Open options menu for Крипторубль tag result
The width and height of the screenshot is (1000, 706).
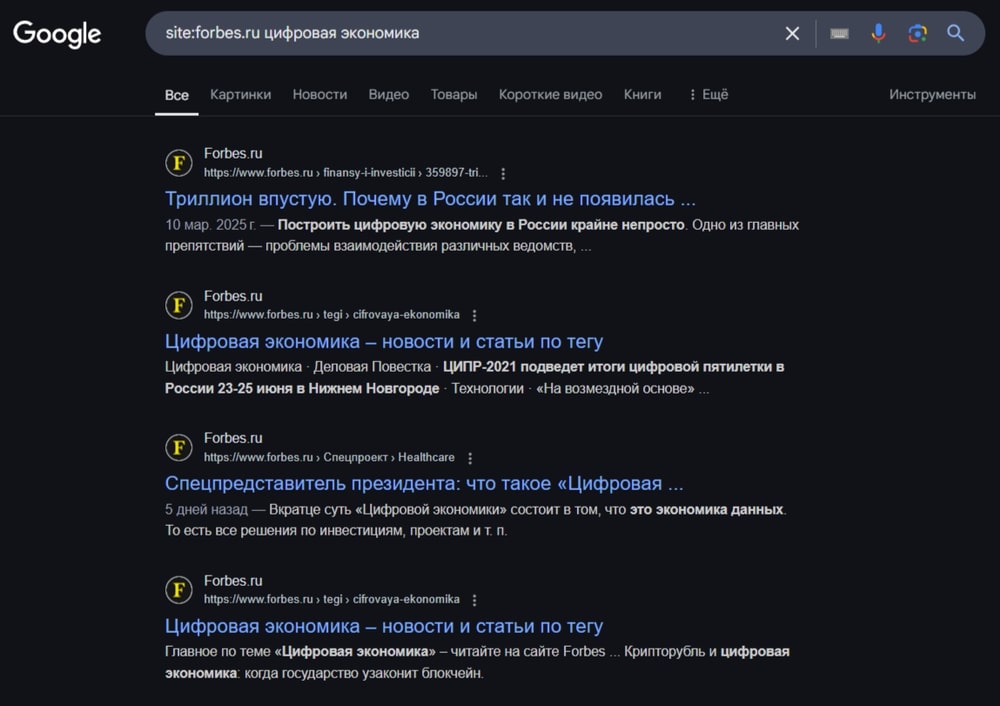474,600
